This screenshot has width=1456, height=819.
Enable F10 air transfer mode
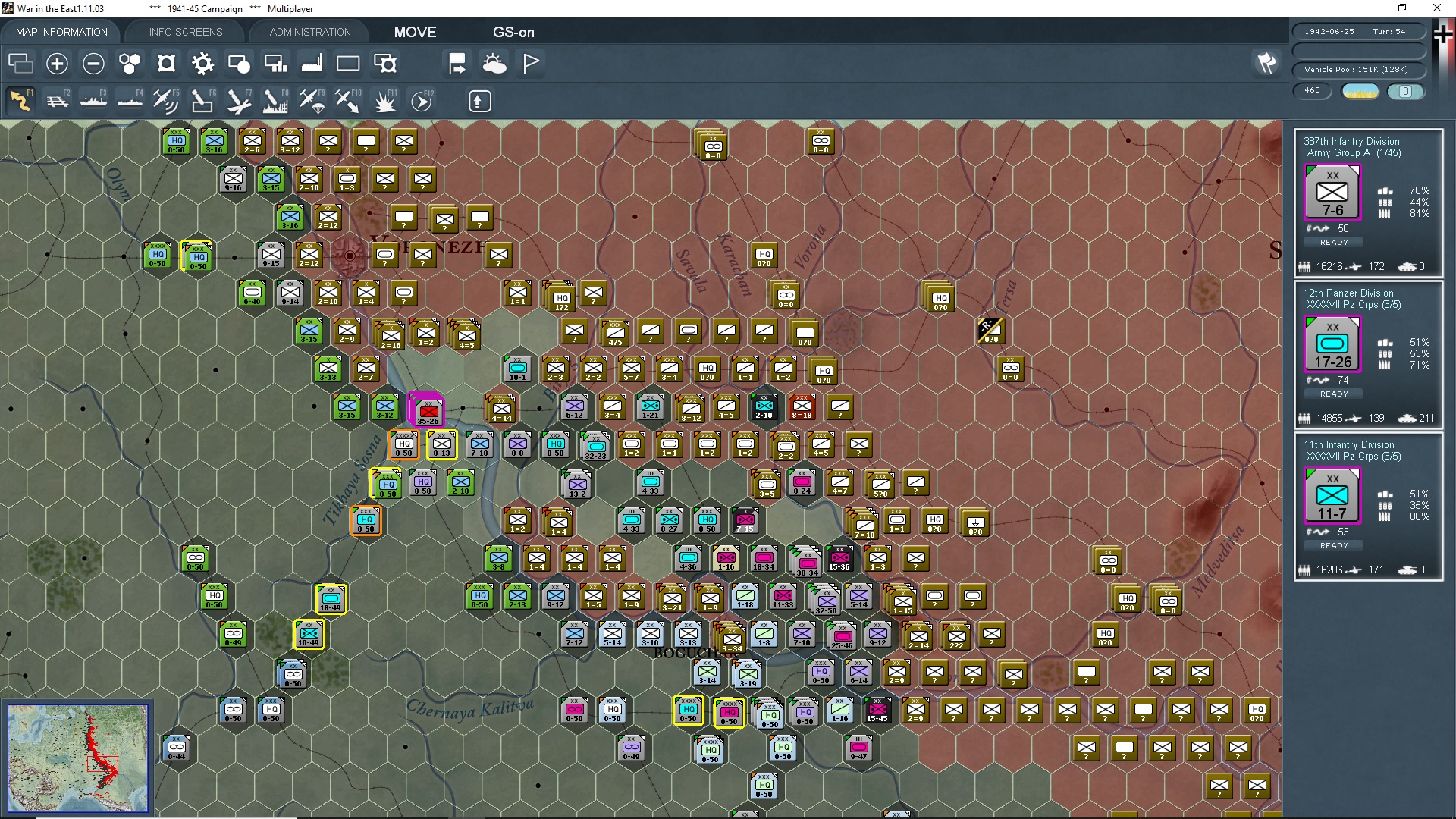pyautogui.click(x=348, y=101)
